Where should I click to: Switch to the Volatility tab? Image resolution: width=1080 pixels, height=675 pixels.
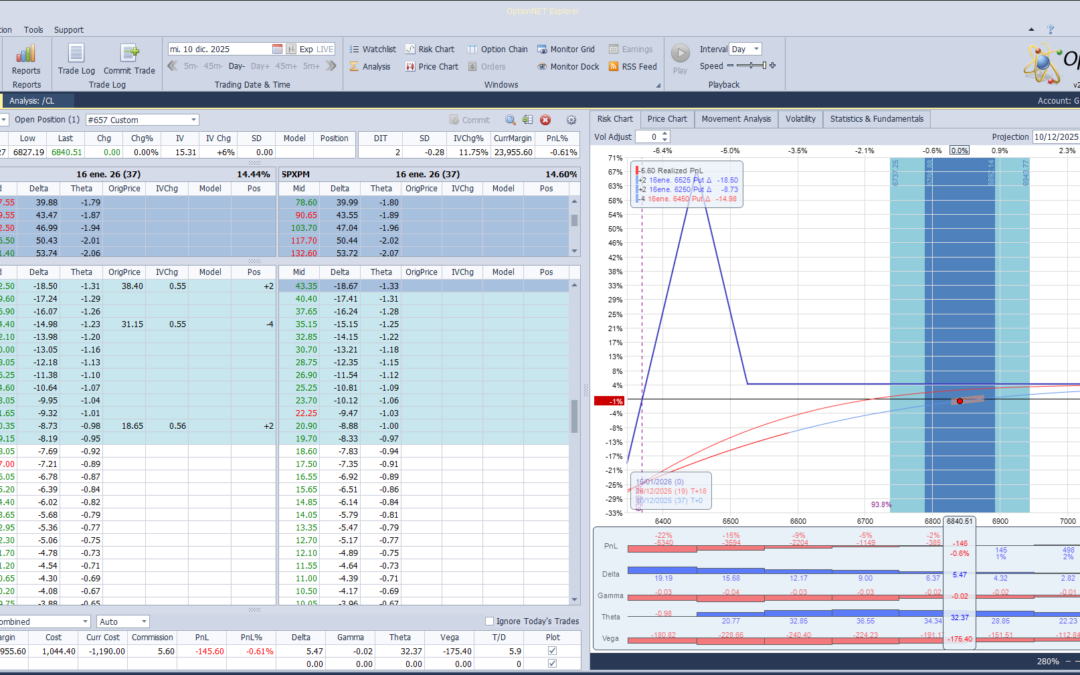coord(799,119)
